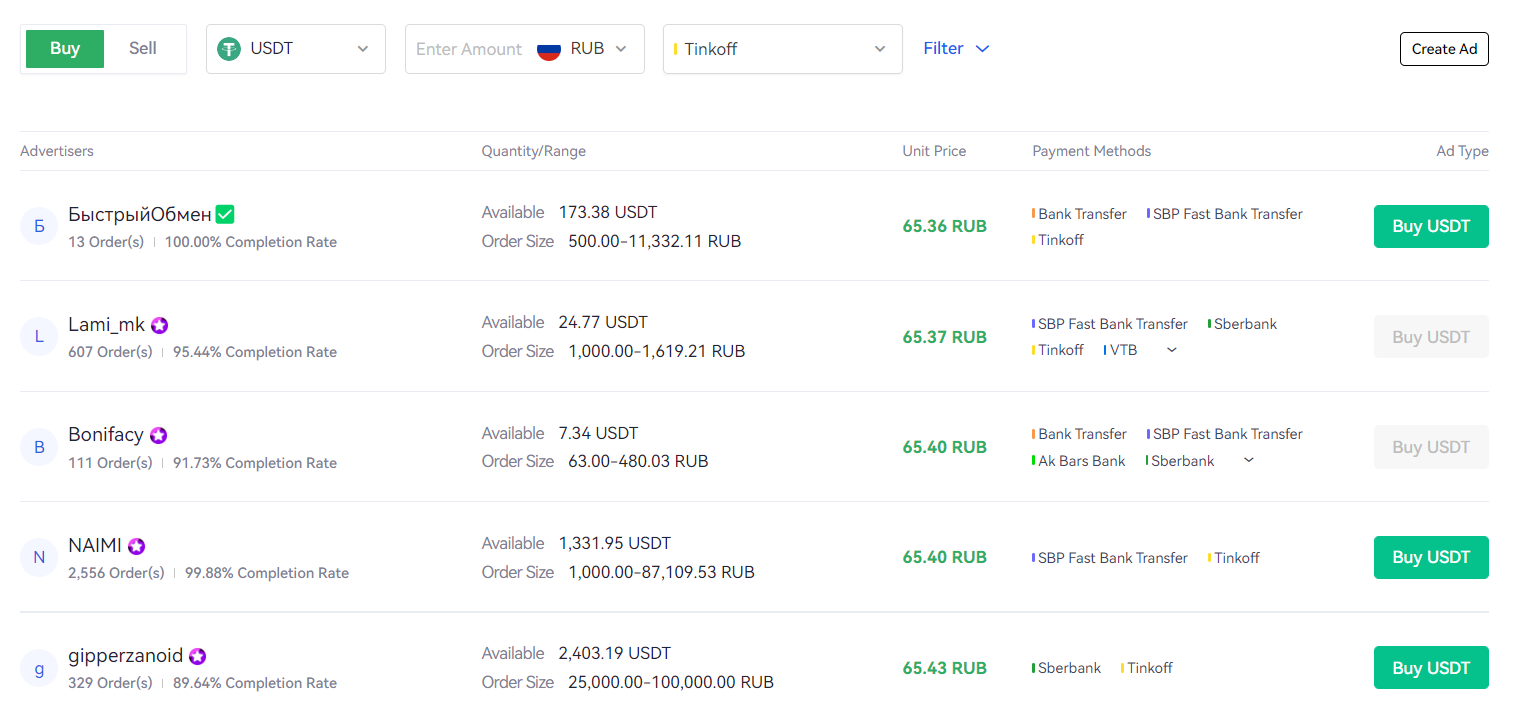Image resolution: width=1525 pixels, height=704 pixels.
Task: Open the Tinkoff payment method dropdown
Action: point(782,49)
